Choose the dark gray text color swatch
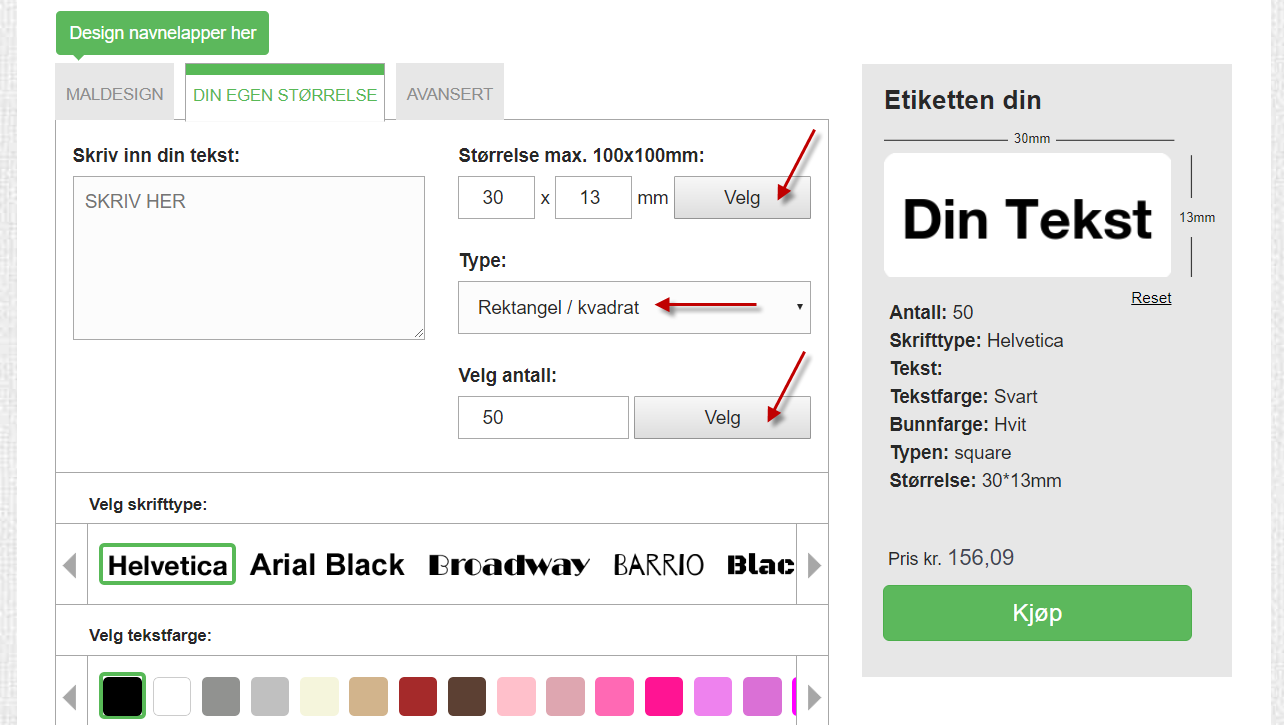 point(221,696)
